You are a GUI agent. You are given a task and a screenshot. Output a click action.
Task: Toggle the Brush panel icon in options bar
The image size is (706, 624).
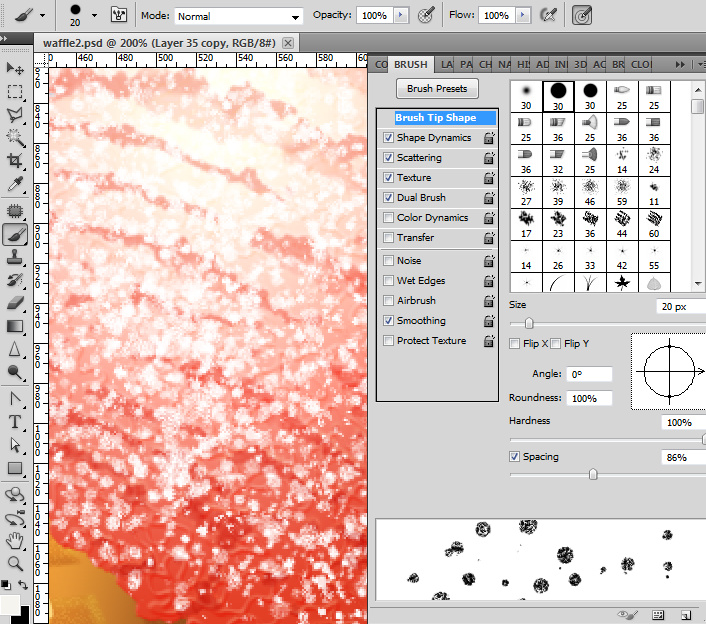tap(120, 16)
